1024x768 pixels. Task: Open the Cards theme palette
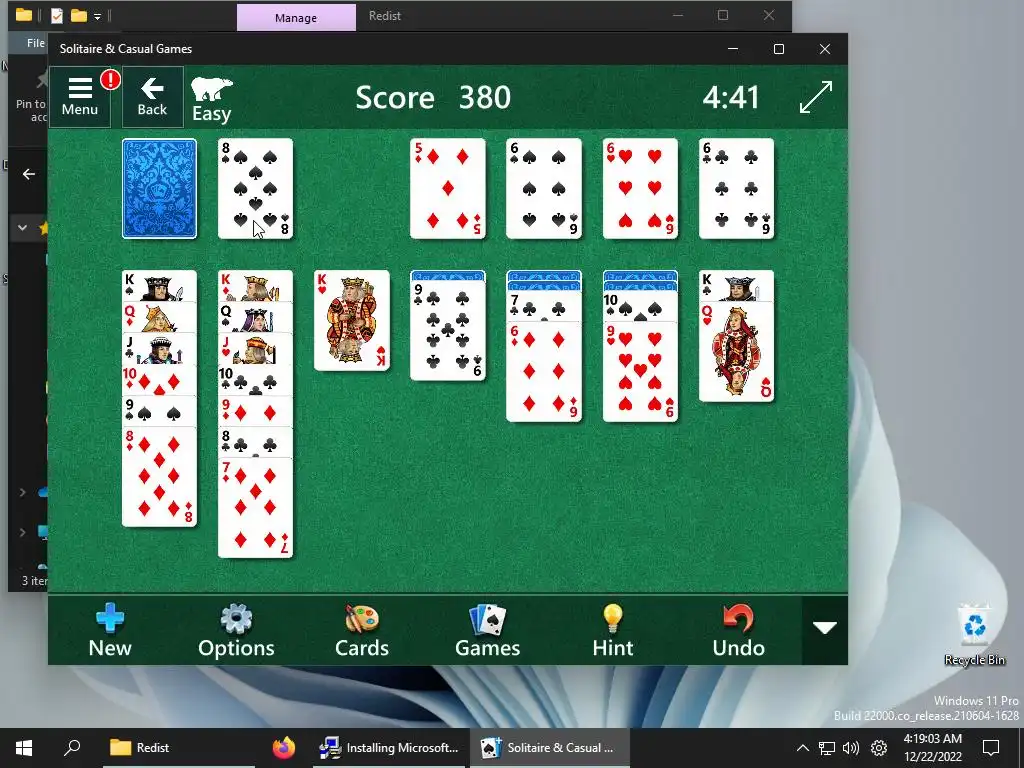362,630
